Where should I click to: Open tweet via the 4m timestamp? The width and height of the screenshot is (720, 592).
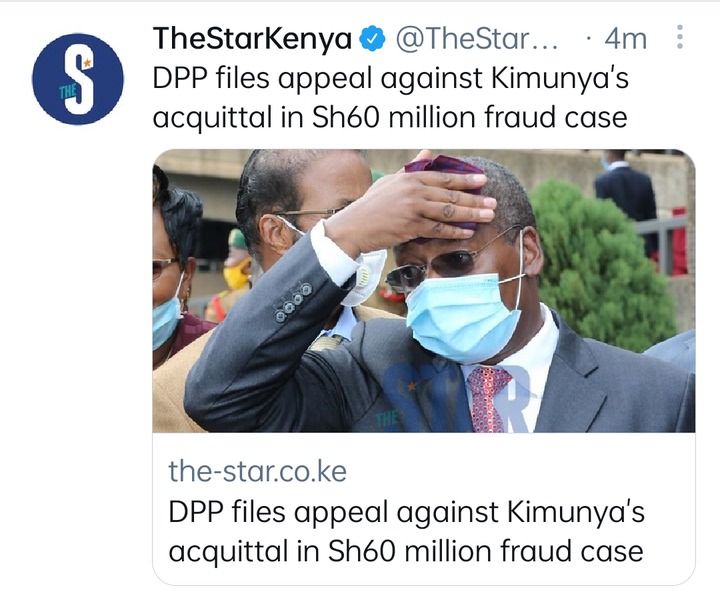(625, 39)
